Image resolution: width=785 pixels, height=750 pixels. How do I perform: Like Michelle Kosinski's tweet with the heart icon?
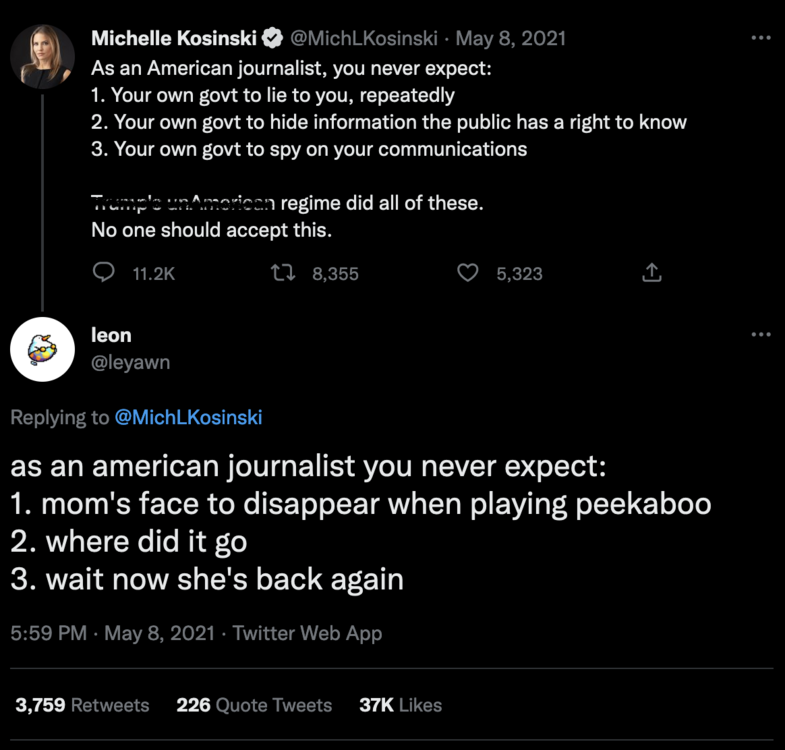point(467,273)
